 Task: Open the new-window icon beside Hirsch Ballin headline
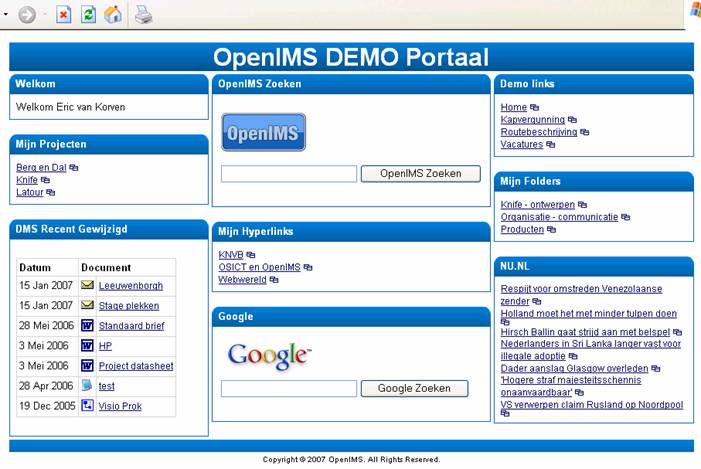(x=677, y=332)
